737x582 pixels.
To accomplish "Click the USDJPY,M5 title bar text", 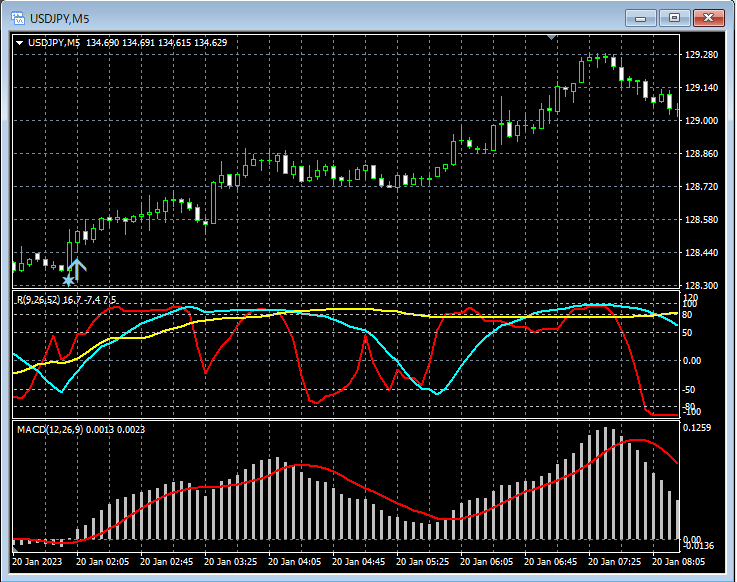I will pos(59,19).
